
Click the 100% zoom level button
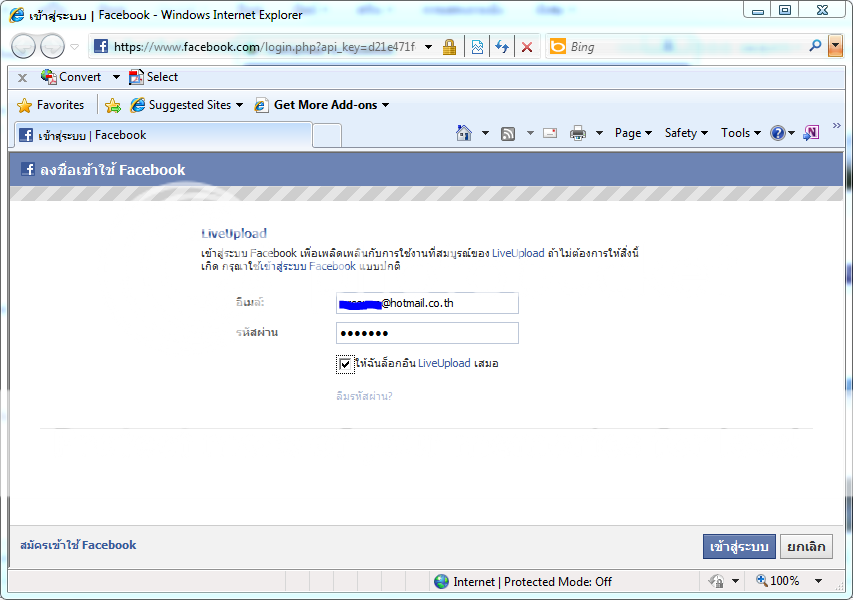[778, 581]
